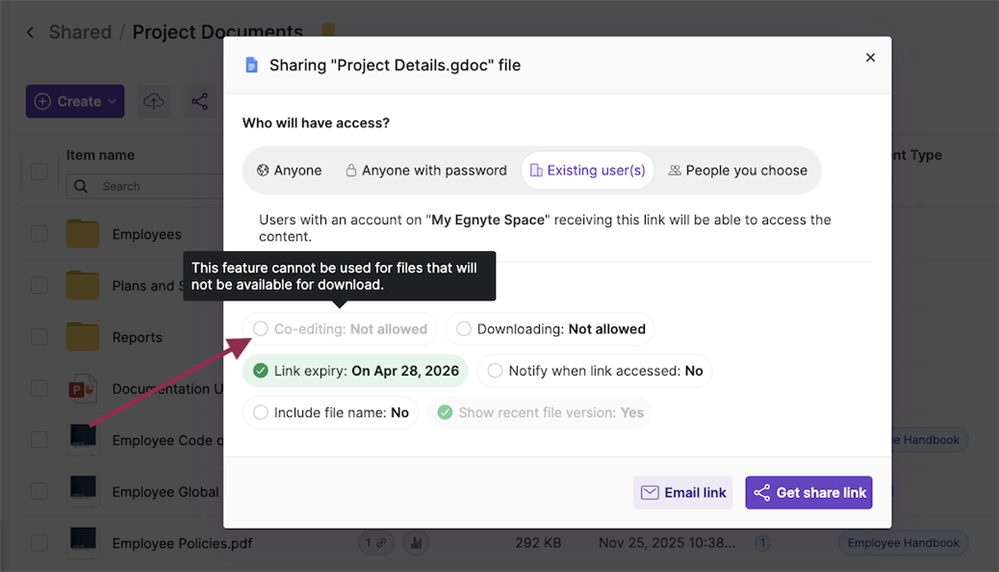The width and height of the screenshot is (999, 572).
Task: Click Get share link button
Action: (809, 492)
